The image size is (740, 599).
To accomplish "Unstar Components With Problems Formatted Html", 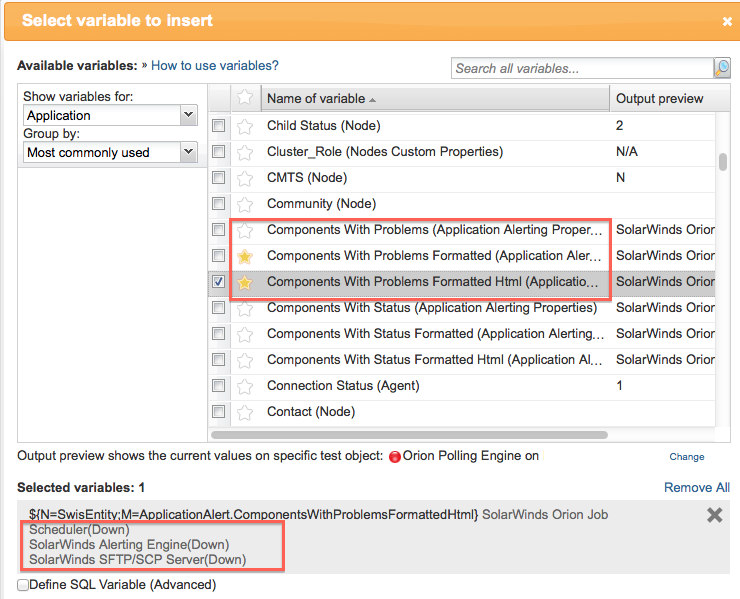I will tap(245, 282).
